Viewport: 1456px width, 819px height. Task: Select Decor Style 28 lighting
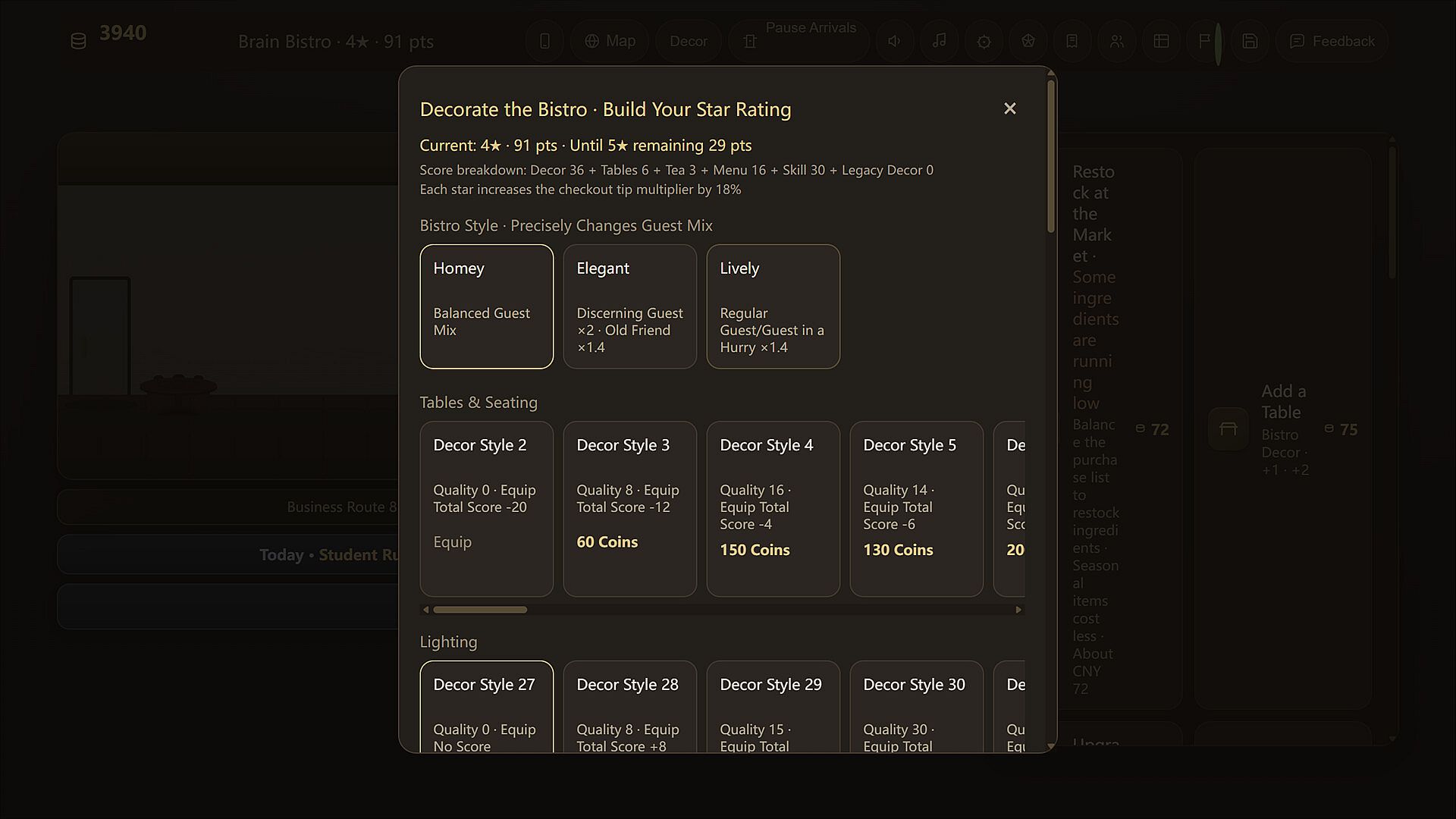pyautogui.click(x=630, y=707)
